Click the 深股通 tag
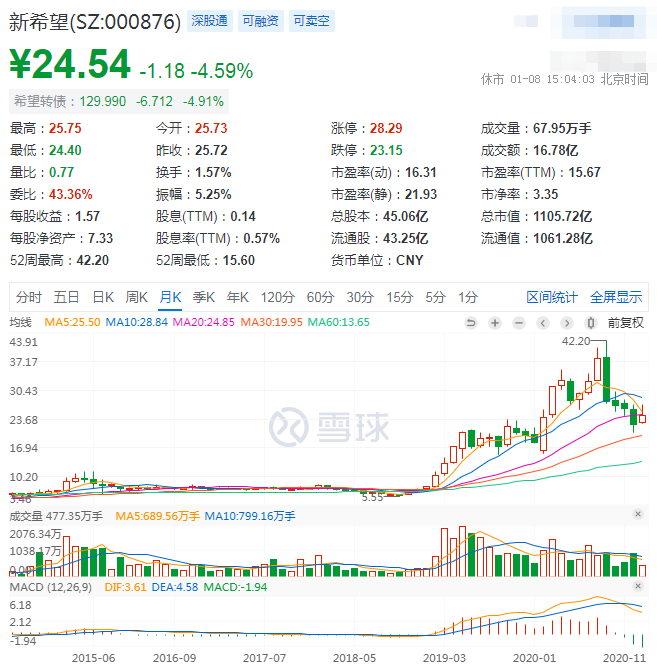Image resolution: width=657 pixels, height=672 pixels. pyautogui.click(x=210, y=21)
